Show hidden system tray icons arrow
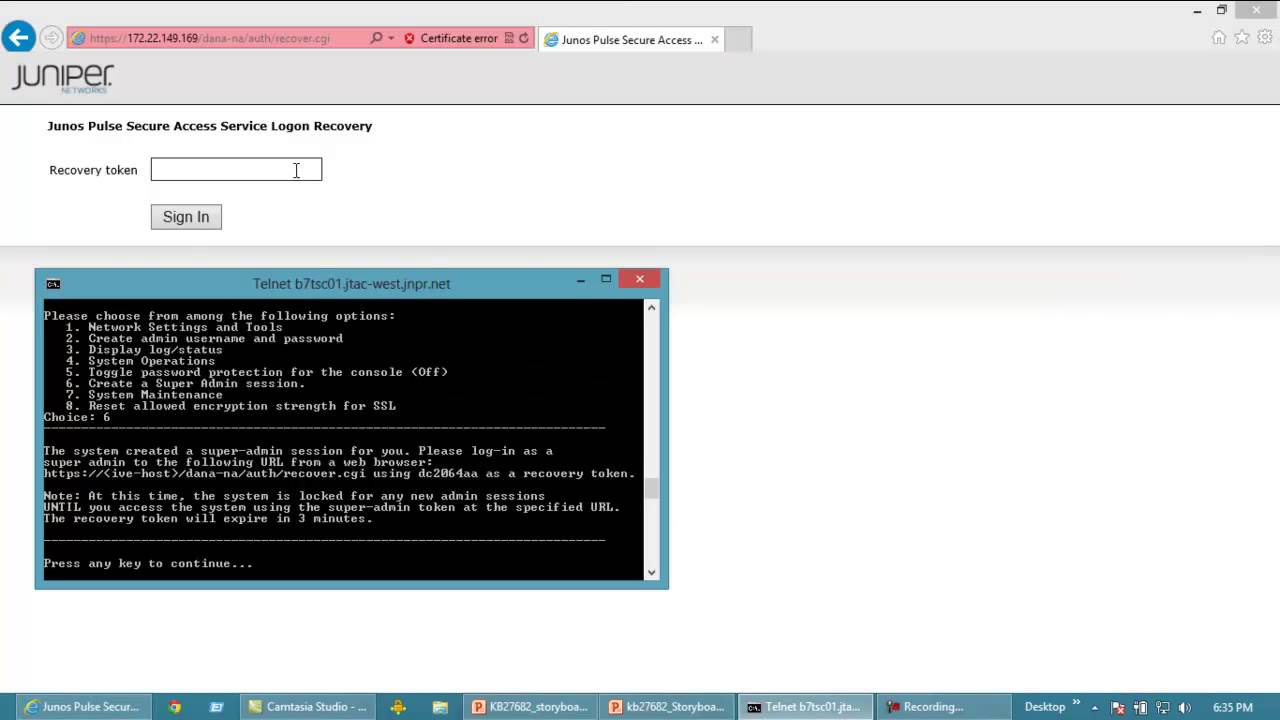This screenshot has height=720, width=1280. click(x=1095, y=708)
